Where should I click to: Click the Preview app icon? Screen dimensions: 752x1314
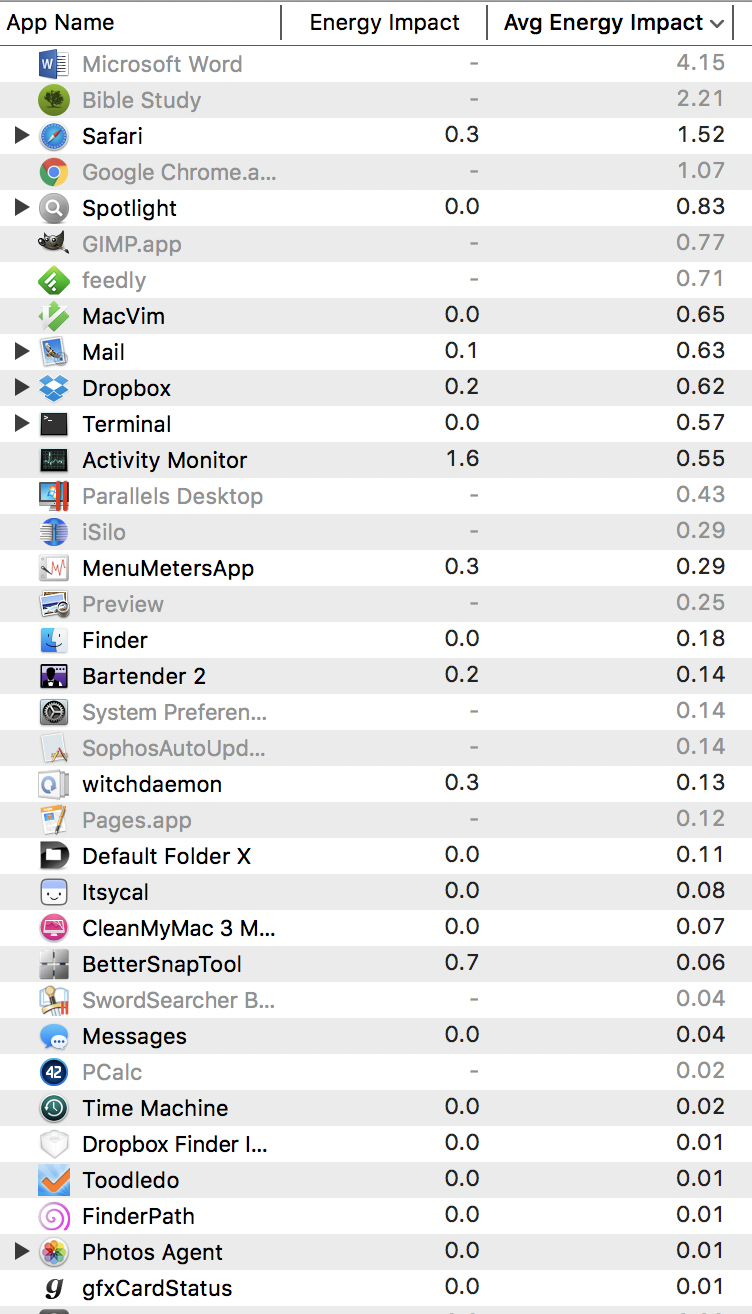tap(53, 605)
